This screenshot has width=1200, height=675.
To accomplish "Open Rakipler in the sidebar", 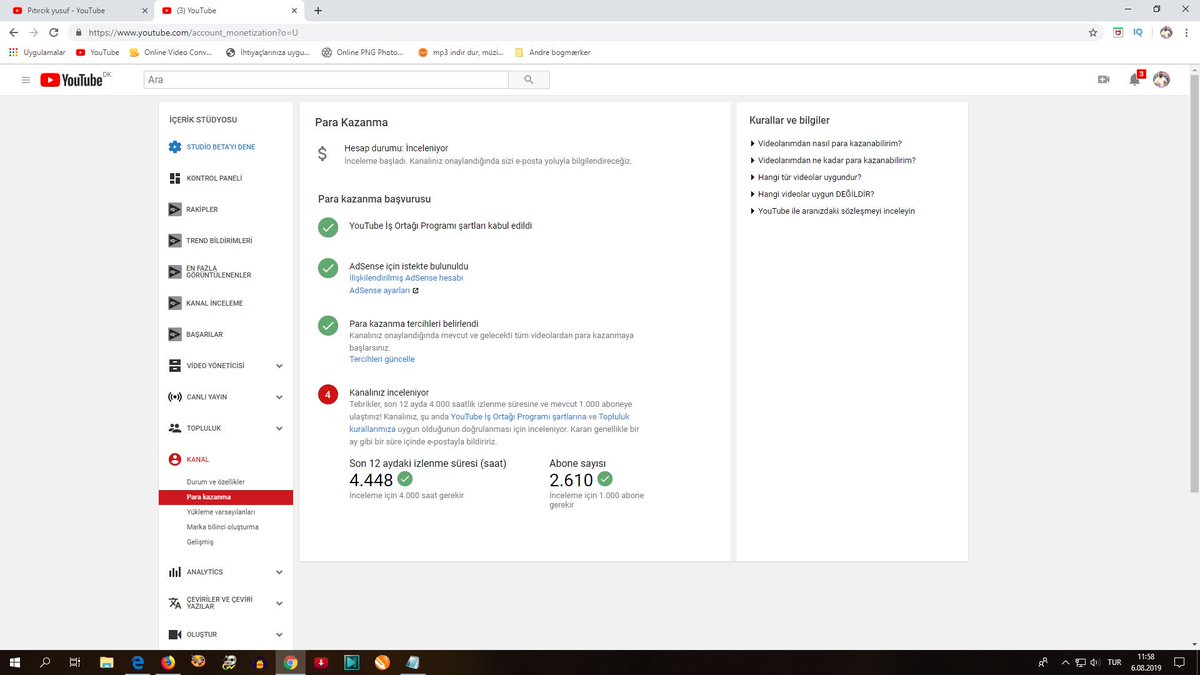I will 201,209.
